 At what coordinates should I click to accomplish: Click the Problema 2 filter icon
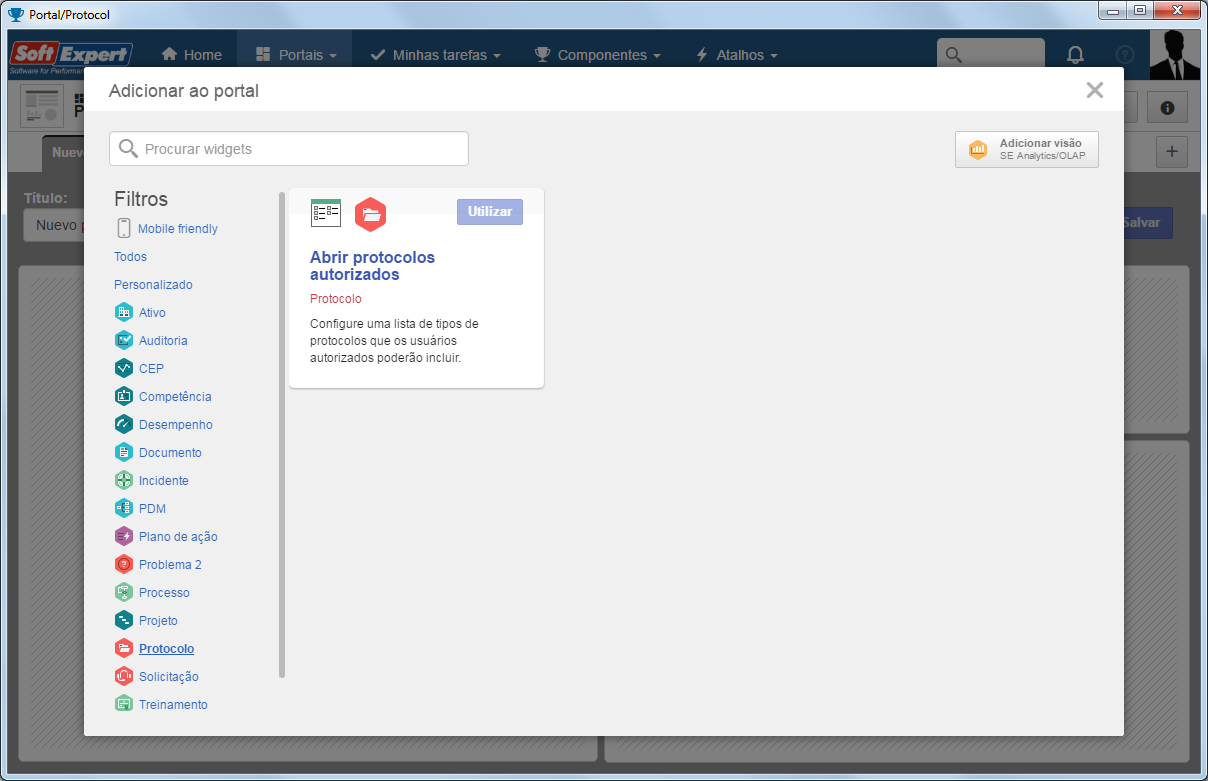(x=124, y=564)
